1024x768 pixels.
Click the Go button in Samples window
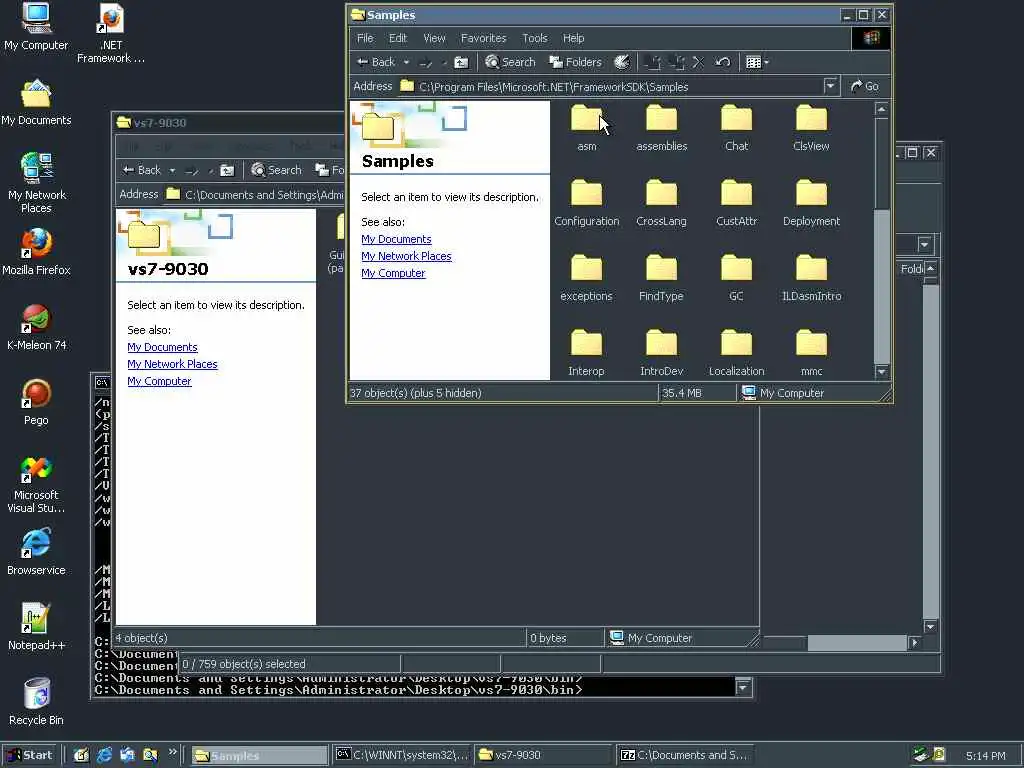pos(865,86)
